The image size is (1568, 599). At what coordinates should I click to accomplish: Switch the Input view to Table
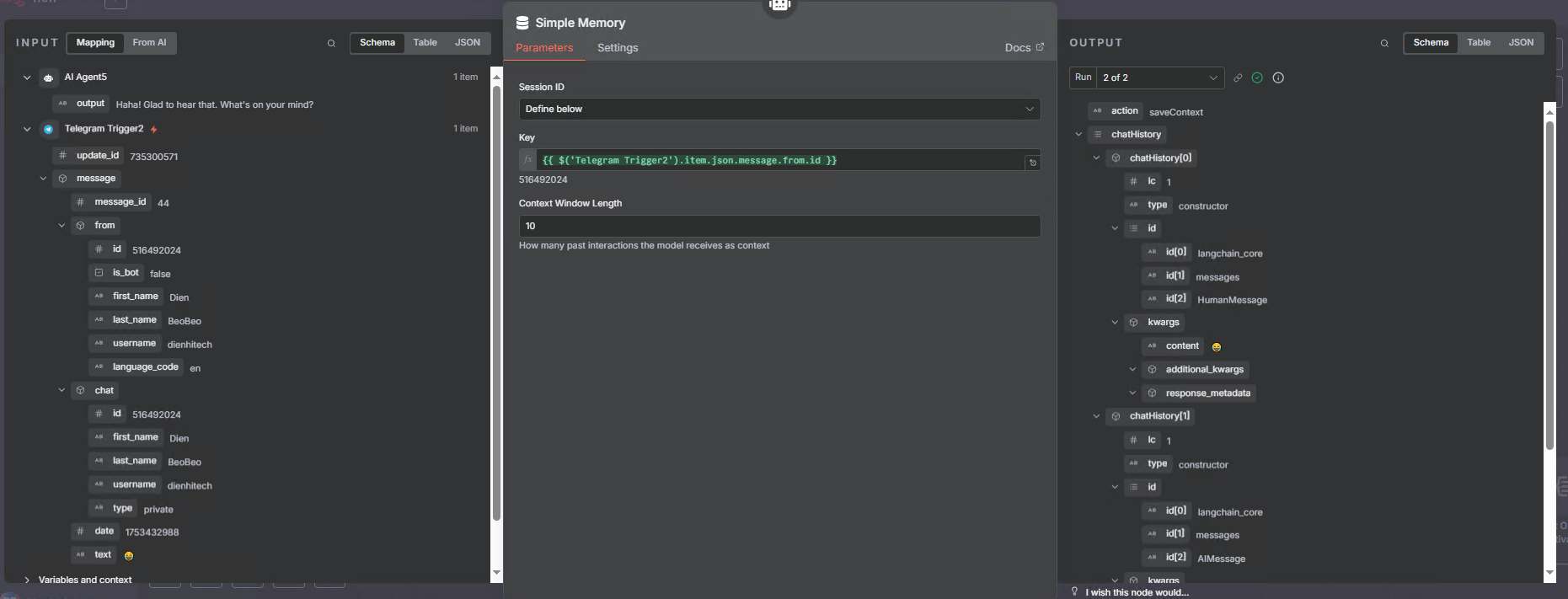425,43
